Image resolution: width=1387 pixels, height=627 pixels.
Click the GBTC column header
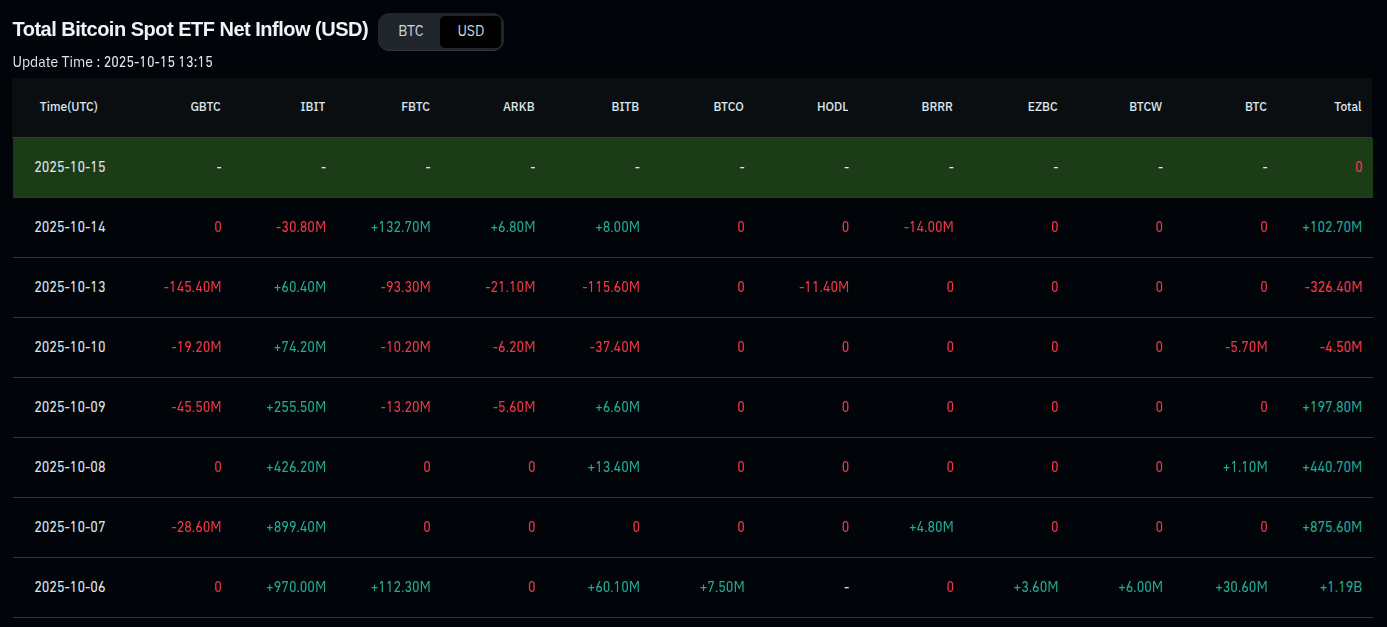click(x=205, y=107)
